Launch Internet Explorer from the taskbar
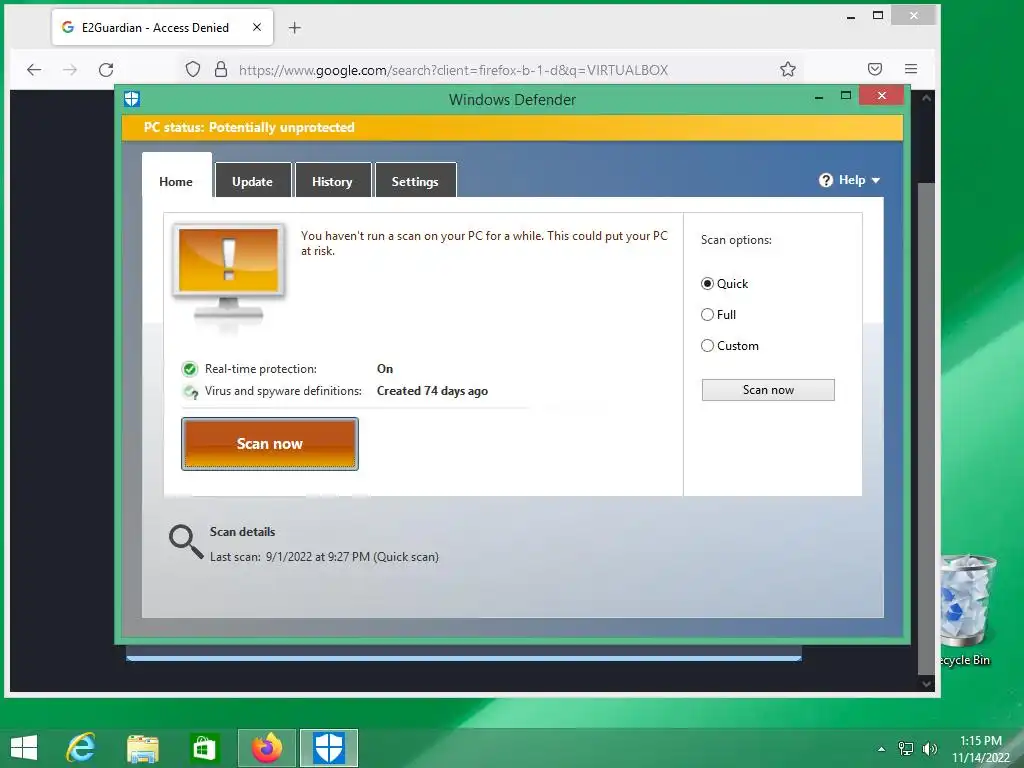Viewport: 1024px width, 768px height. pyautogui.click(x=81, y=748)
